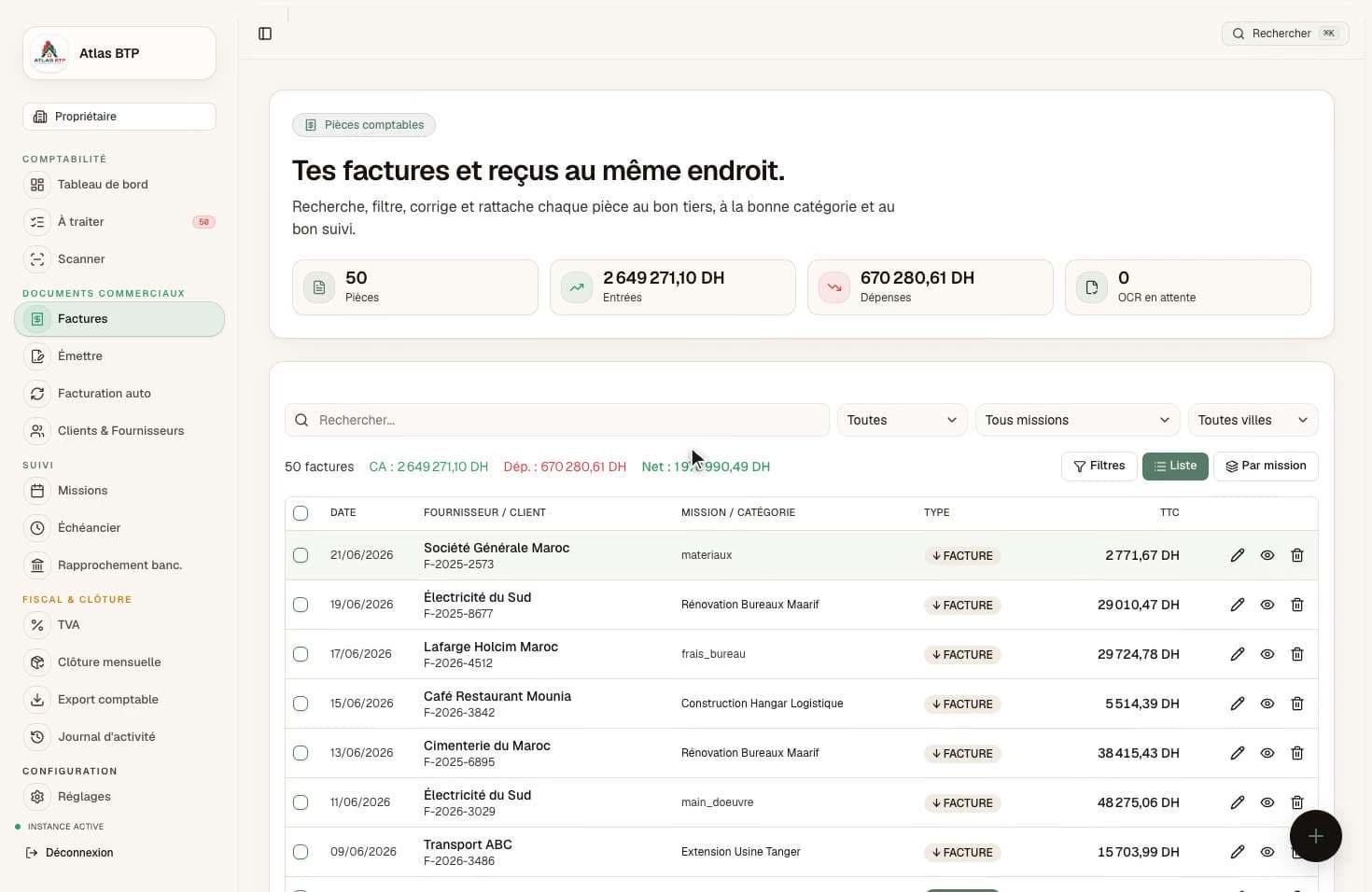Check the select-all header checkbox

click(301, 513)
